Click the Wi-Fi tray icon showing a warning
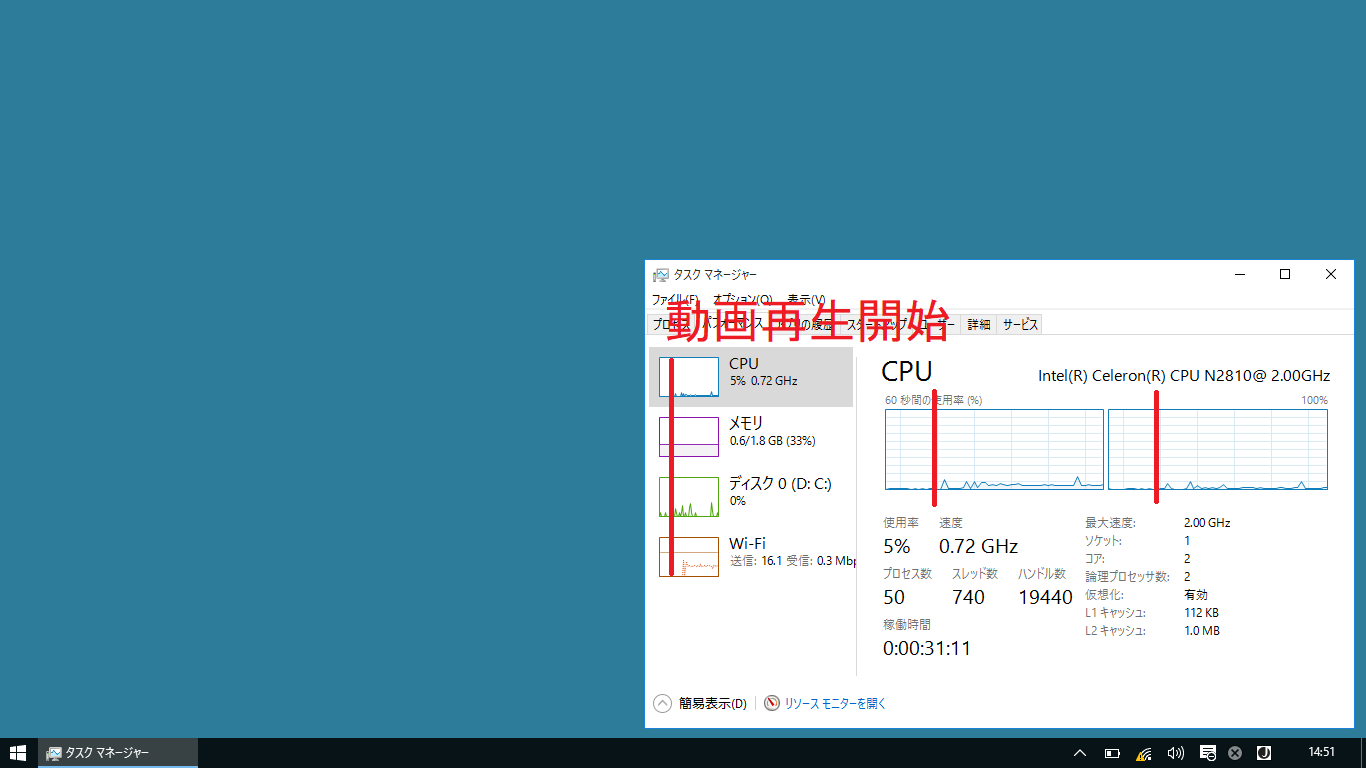The image size is (1366, 768). pos(1142,752)
